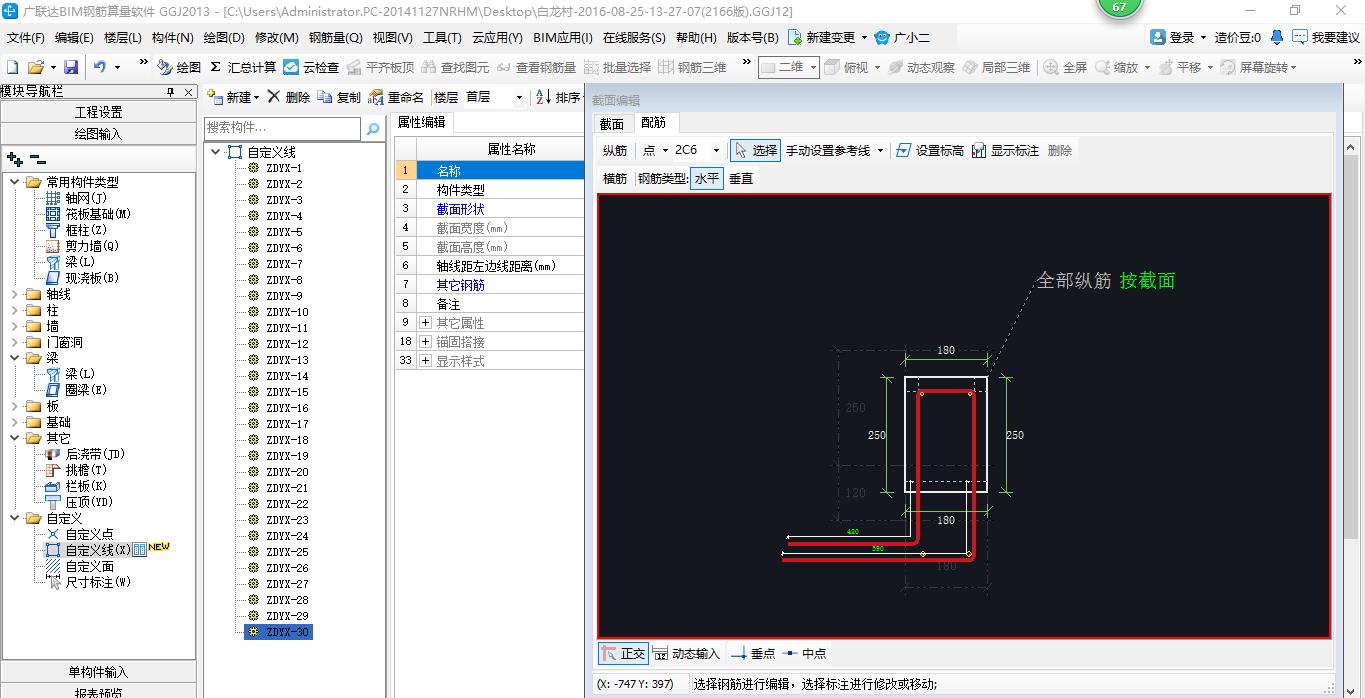Viewport: 1365px width, 698px height.
Task: Save project with the floppy disk icon
Action: [x=71, y=67]
